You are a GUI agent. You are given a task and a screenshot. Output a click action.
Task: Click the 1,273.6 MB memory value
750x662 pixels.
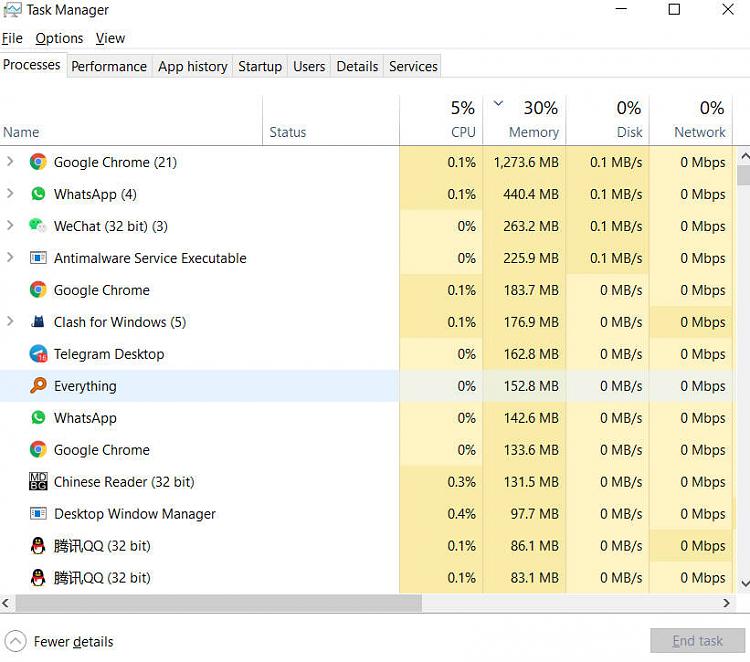(526, 162)
